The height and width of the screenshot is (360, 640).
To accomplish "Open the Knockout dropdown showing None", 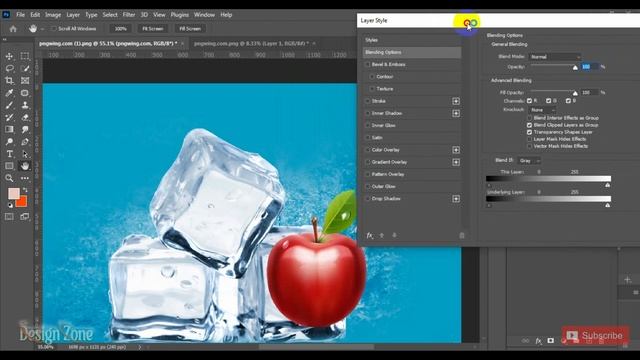I will coord(542,110).
